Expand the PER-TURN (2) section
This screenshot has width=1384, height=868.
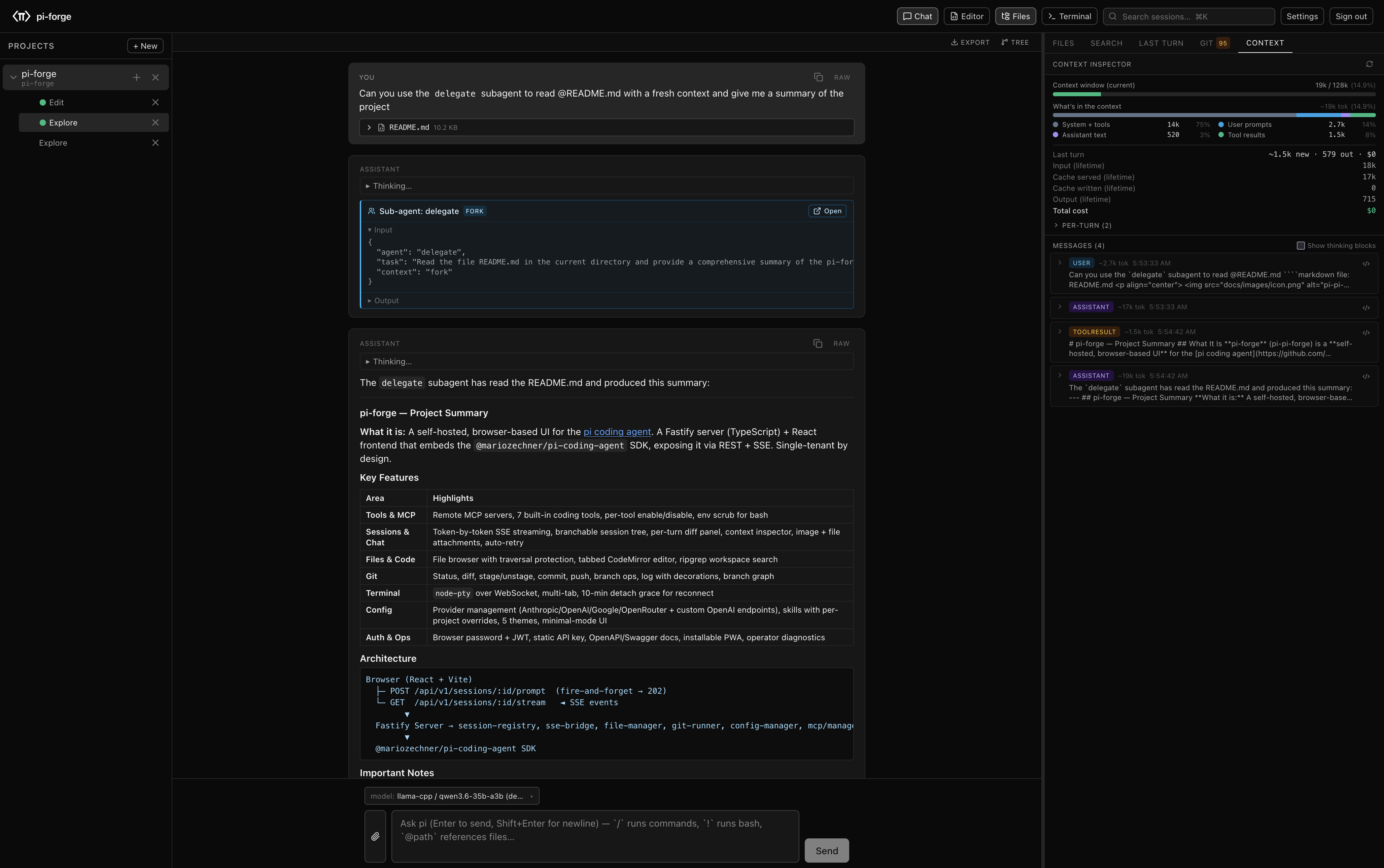1082,226
